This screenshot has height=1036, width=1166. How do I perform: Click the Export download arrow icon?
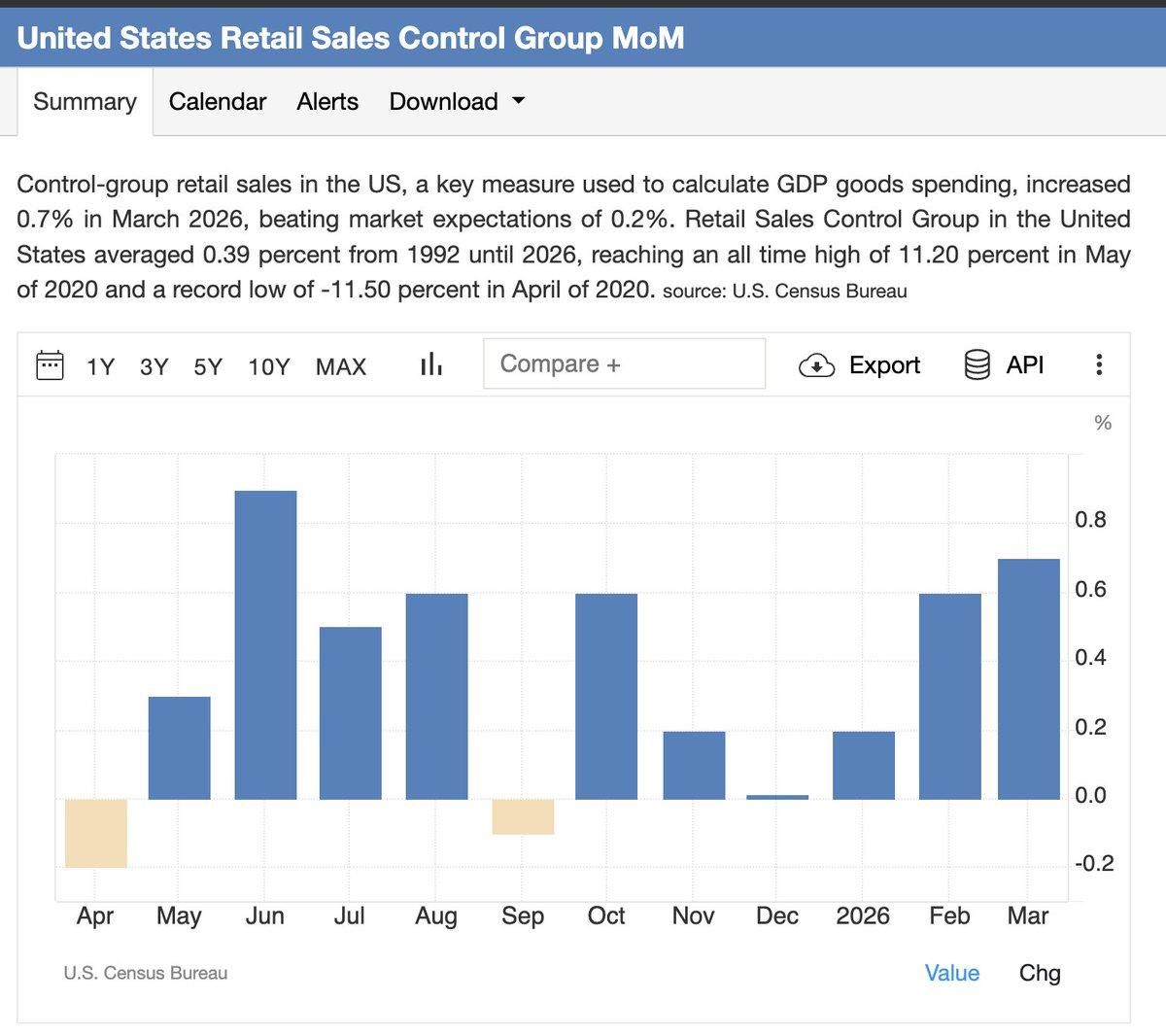pos(817,365)
